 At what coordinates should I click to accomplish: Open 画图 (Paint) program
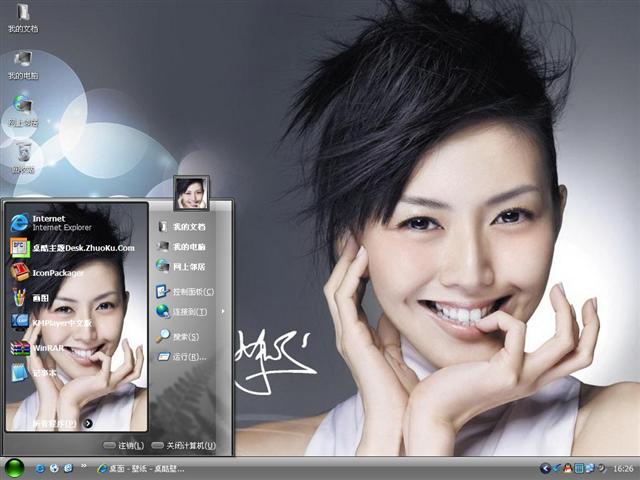click(x=40, y=298)
